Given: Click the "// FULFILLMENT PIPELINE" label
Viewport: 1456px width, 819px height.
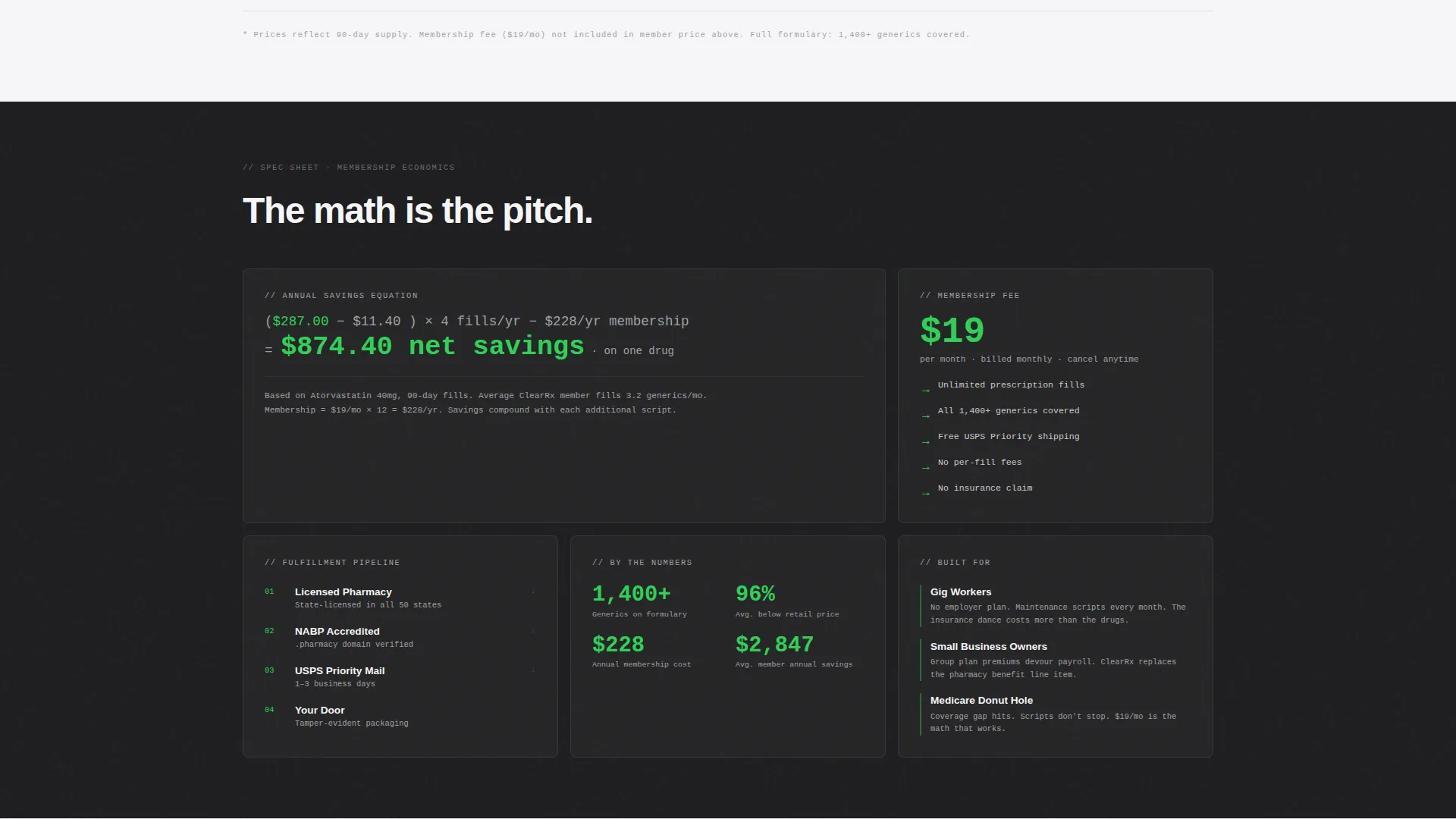Looking at the screenshot, I should coord(332,563).
